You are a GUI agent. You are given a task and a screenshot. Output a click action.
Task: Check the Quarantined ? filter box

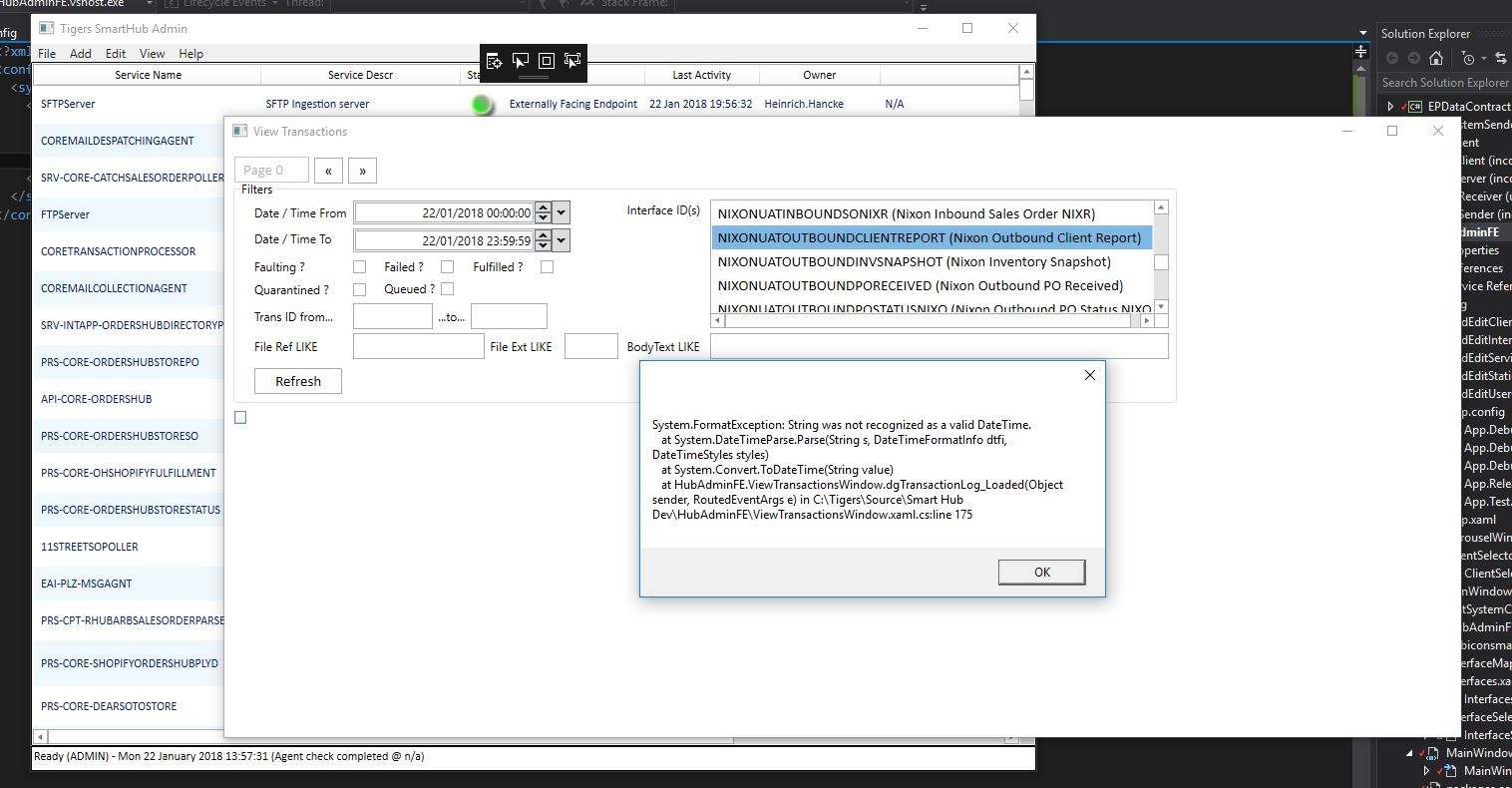click(359, 289)
